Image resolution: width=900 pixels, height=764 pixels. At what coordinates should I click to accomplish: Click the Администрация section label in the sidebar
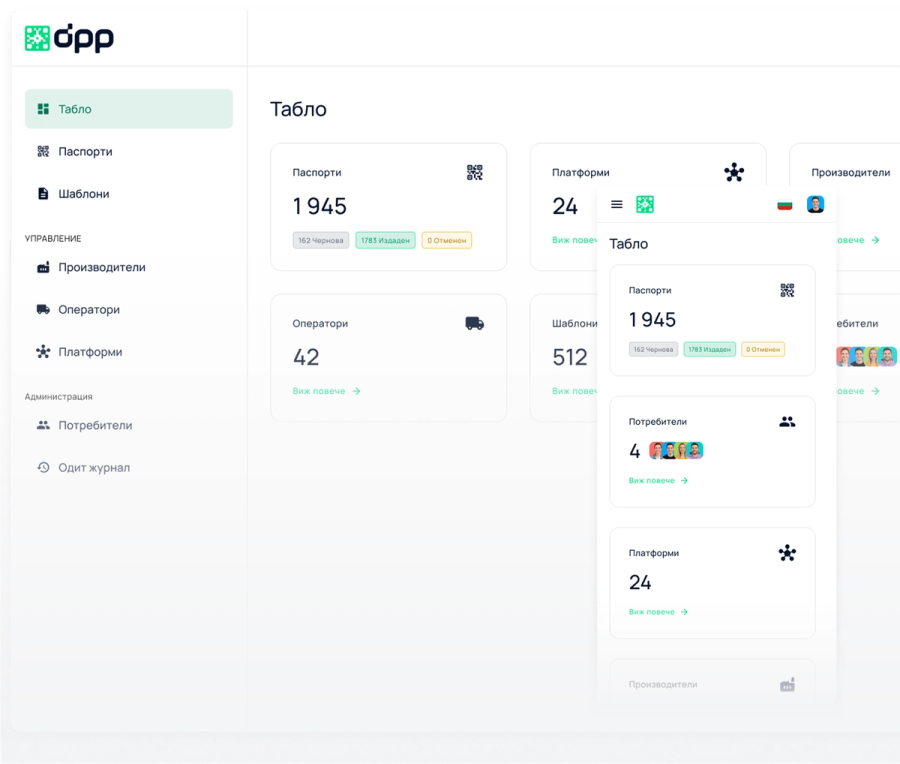point(59,397)
